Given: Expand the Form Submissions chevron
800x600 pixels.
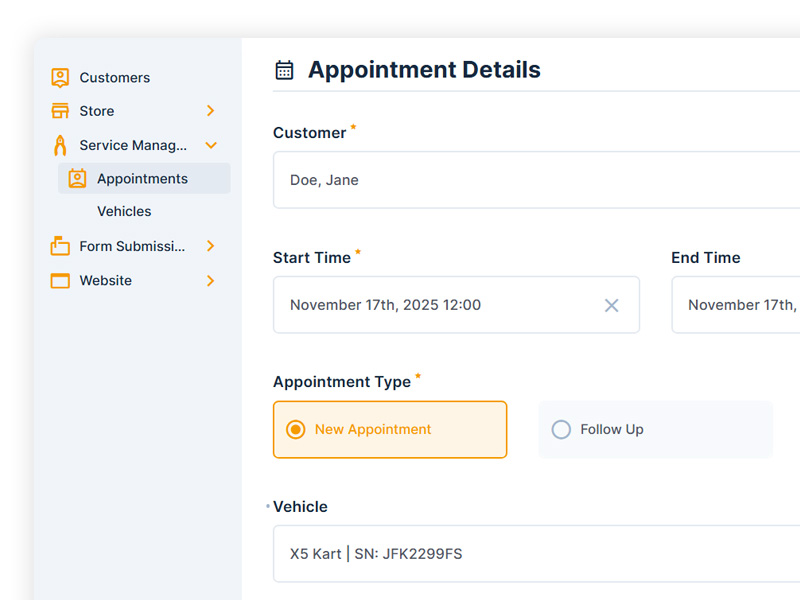Looking at the screenshot, I should pyautogui.click(x=210, y=246).
